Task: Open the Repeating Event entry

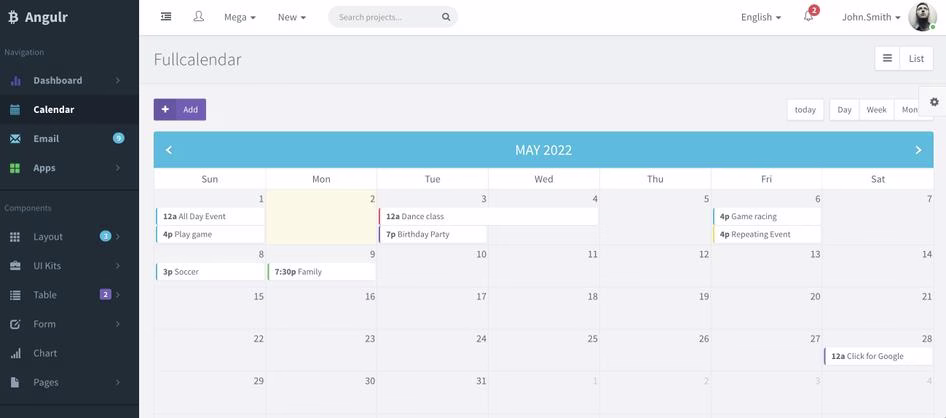Action: point(767,235)
